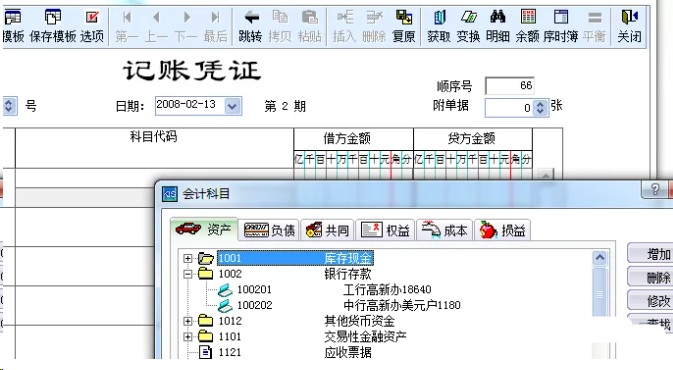
Task: Click the account tree scrollbar up arrow
Action: click(x=600, y=258)
